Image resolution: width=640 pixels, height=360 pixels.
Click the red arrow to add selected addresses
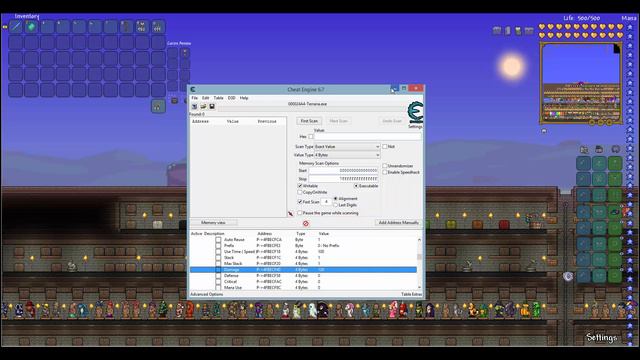pyautogui.click(x=291, y=213)
